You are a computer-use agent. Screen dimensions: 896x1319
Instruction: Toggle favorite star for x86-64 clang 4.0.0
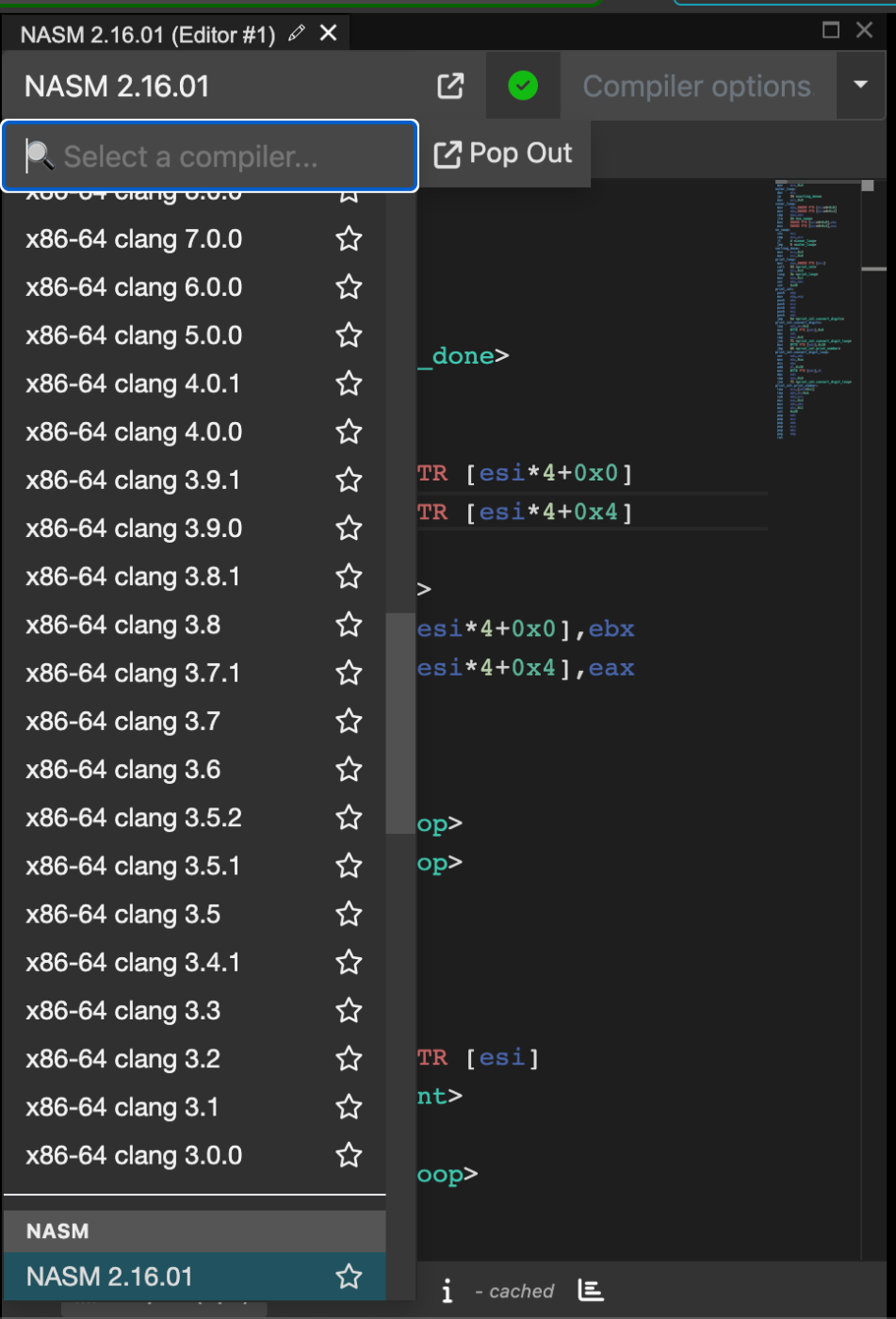(349, 432)
